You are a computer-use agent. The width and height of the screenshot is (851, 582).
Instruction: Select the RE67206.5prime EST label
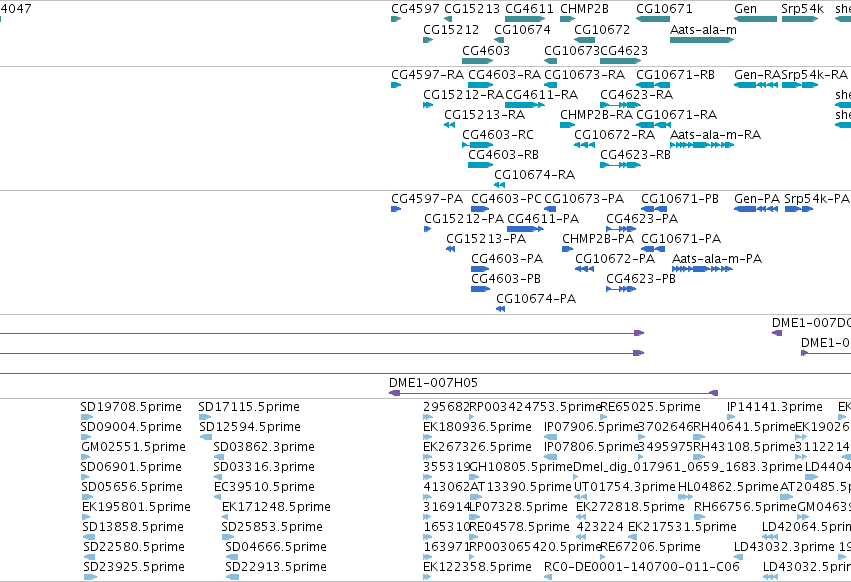[651, 547]
